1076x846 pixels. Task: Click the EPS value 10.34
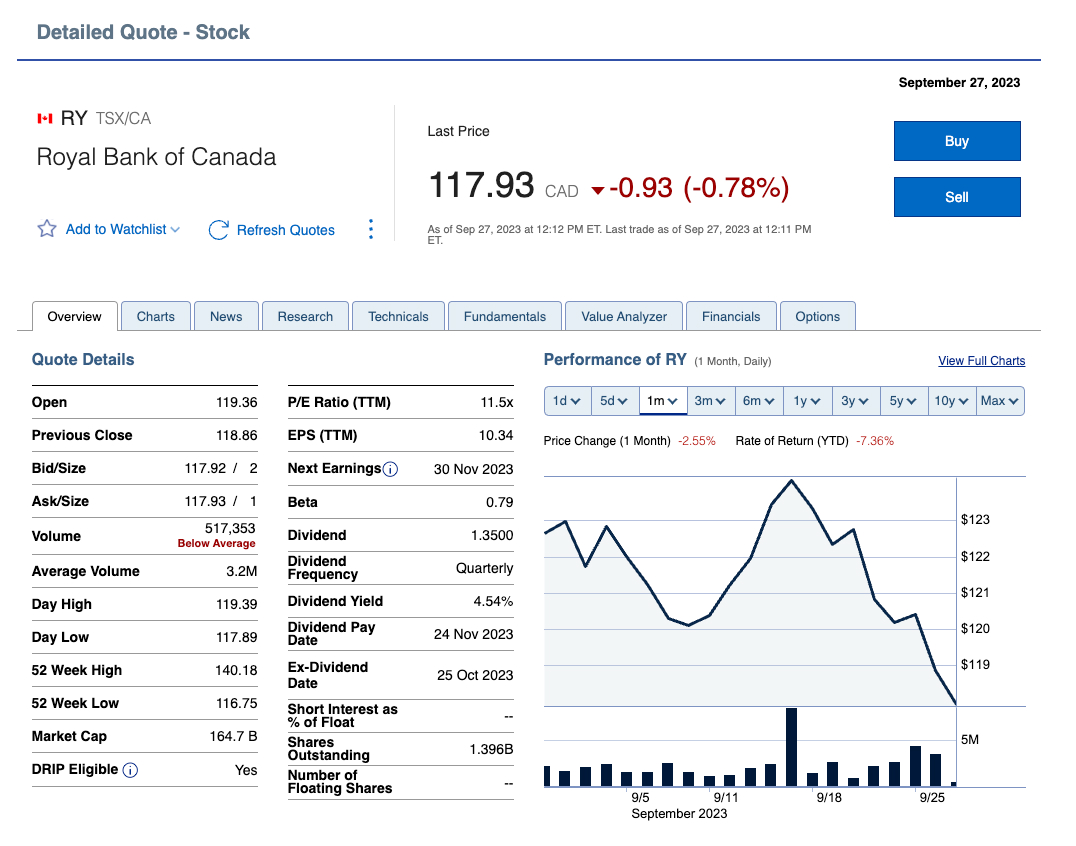(x=495, y=435)
